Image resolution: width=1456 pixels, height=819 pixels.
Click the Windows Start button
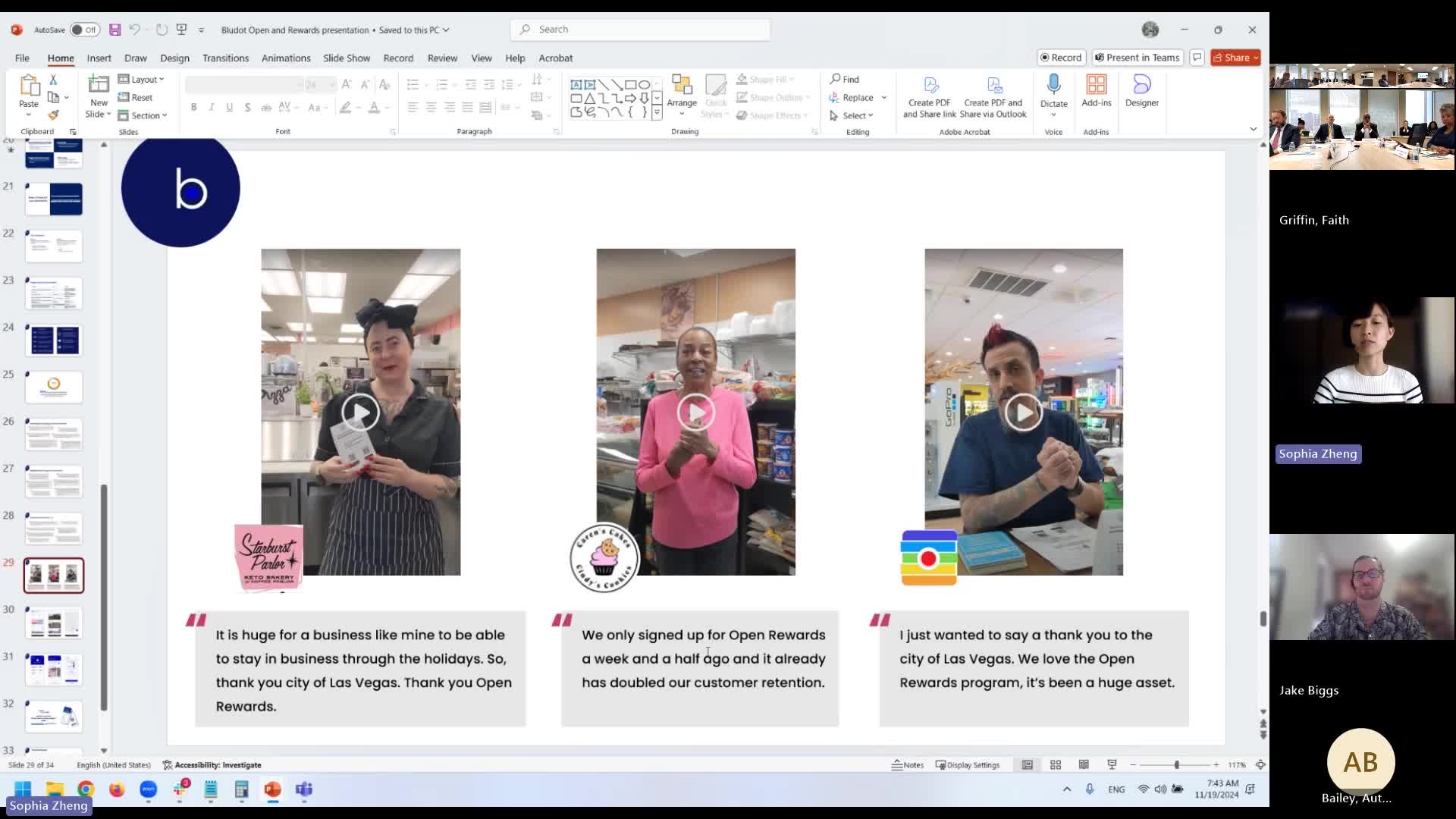click(x=23, y=789)
